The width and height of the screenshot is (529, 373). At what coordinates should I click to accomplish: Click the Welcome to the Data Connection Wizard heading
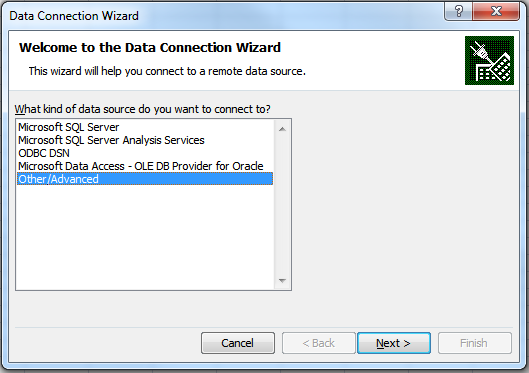tap(150, 48)
